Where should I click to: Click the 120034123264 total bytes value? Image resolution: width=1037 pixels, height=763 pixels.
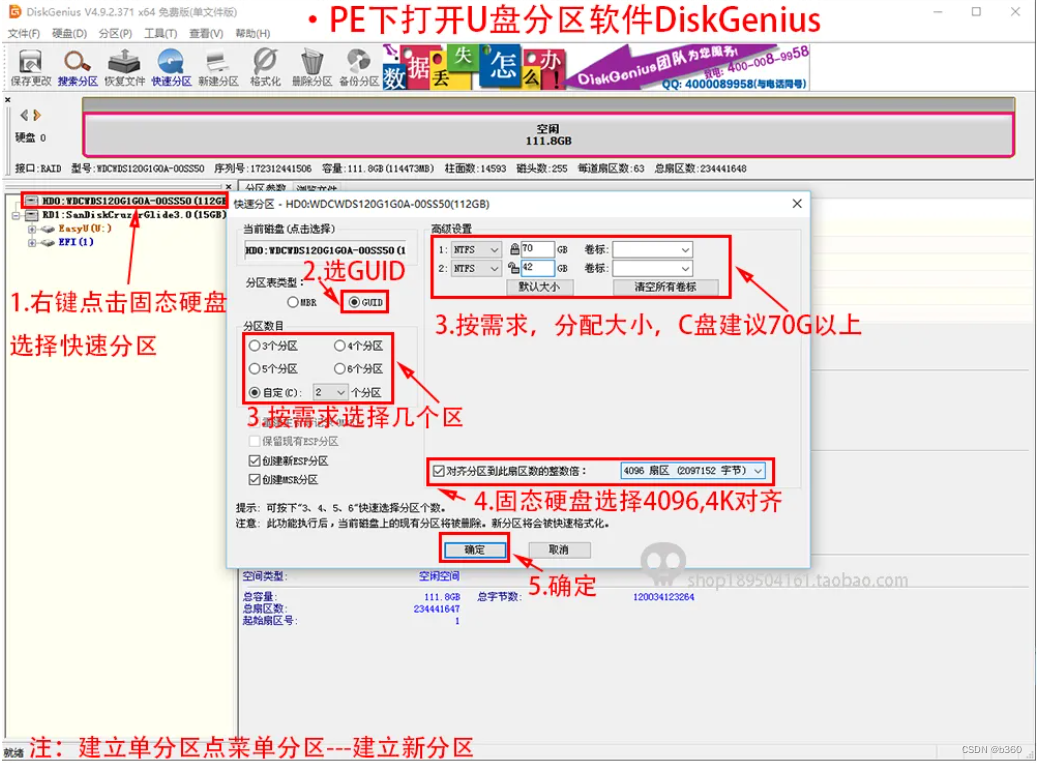coord(663,597)
